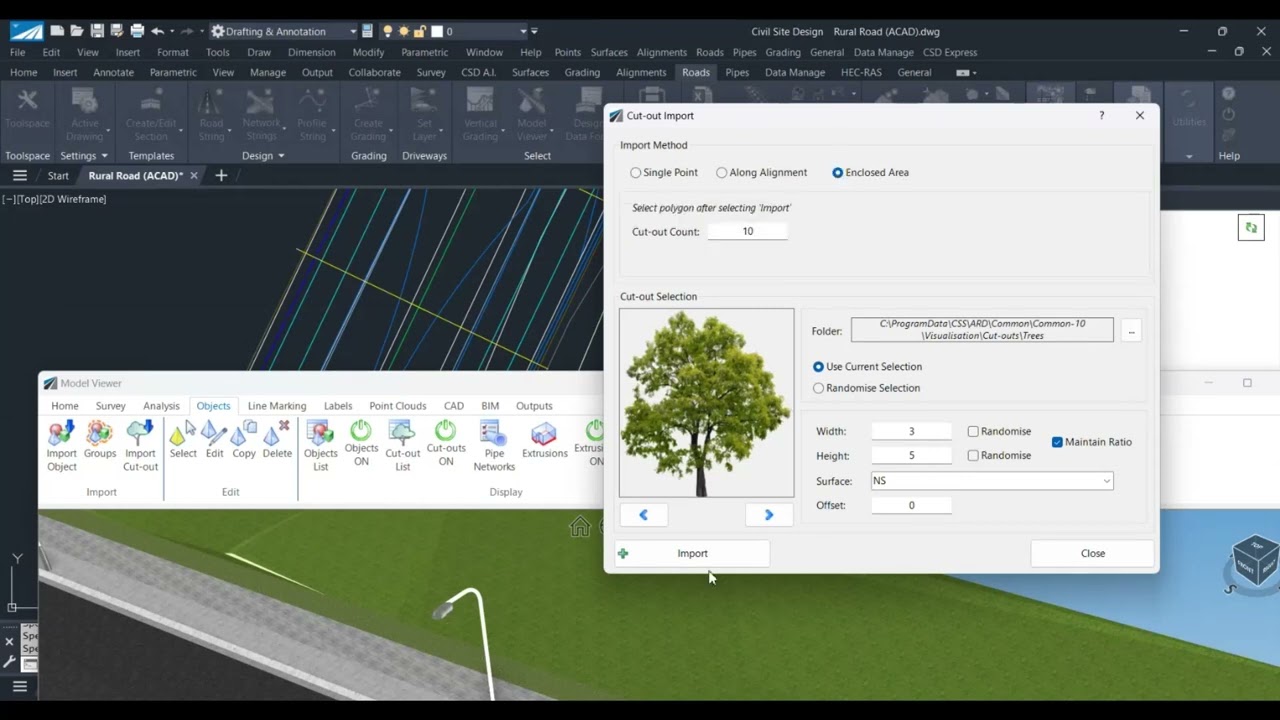Screen dimensions: 1280x720
Task: Click the Edit object tool
Action: [x=214, y=440]
